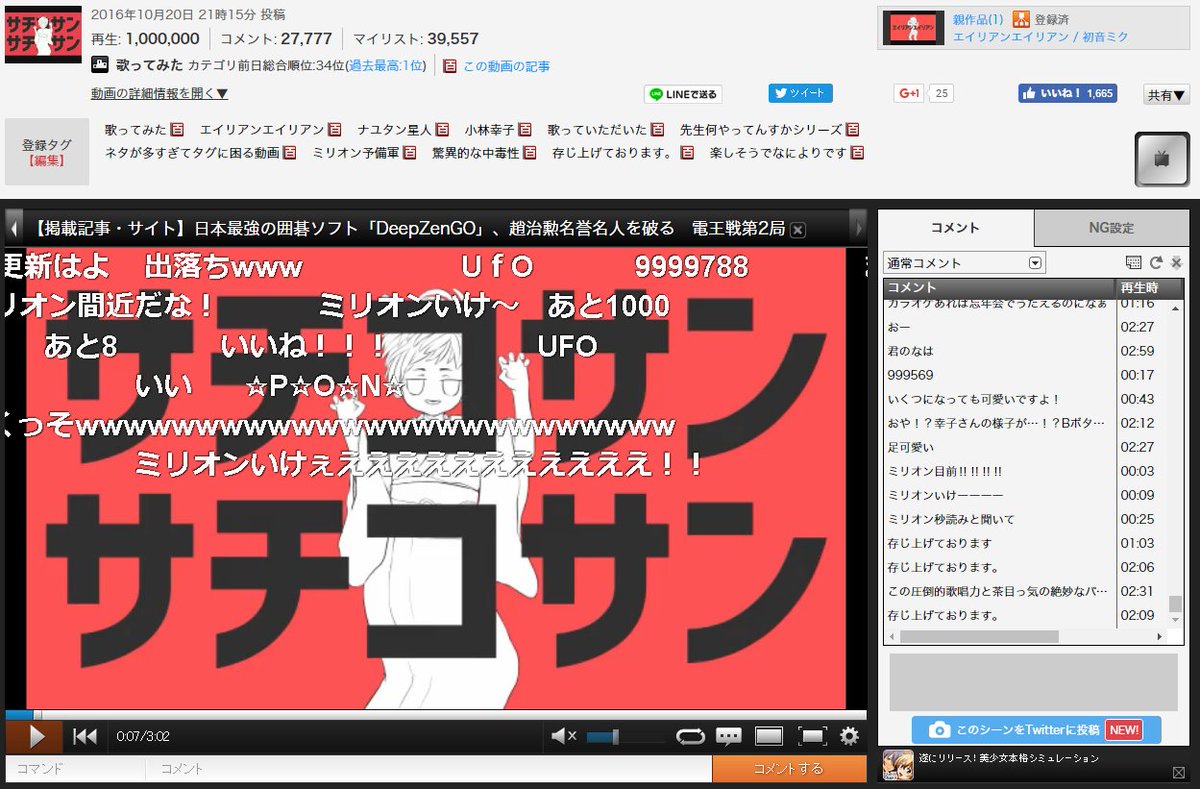Focus the コメント input field
This screenshot has width=1200, height=789.
point(429,768)
